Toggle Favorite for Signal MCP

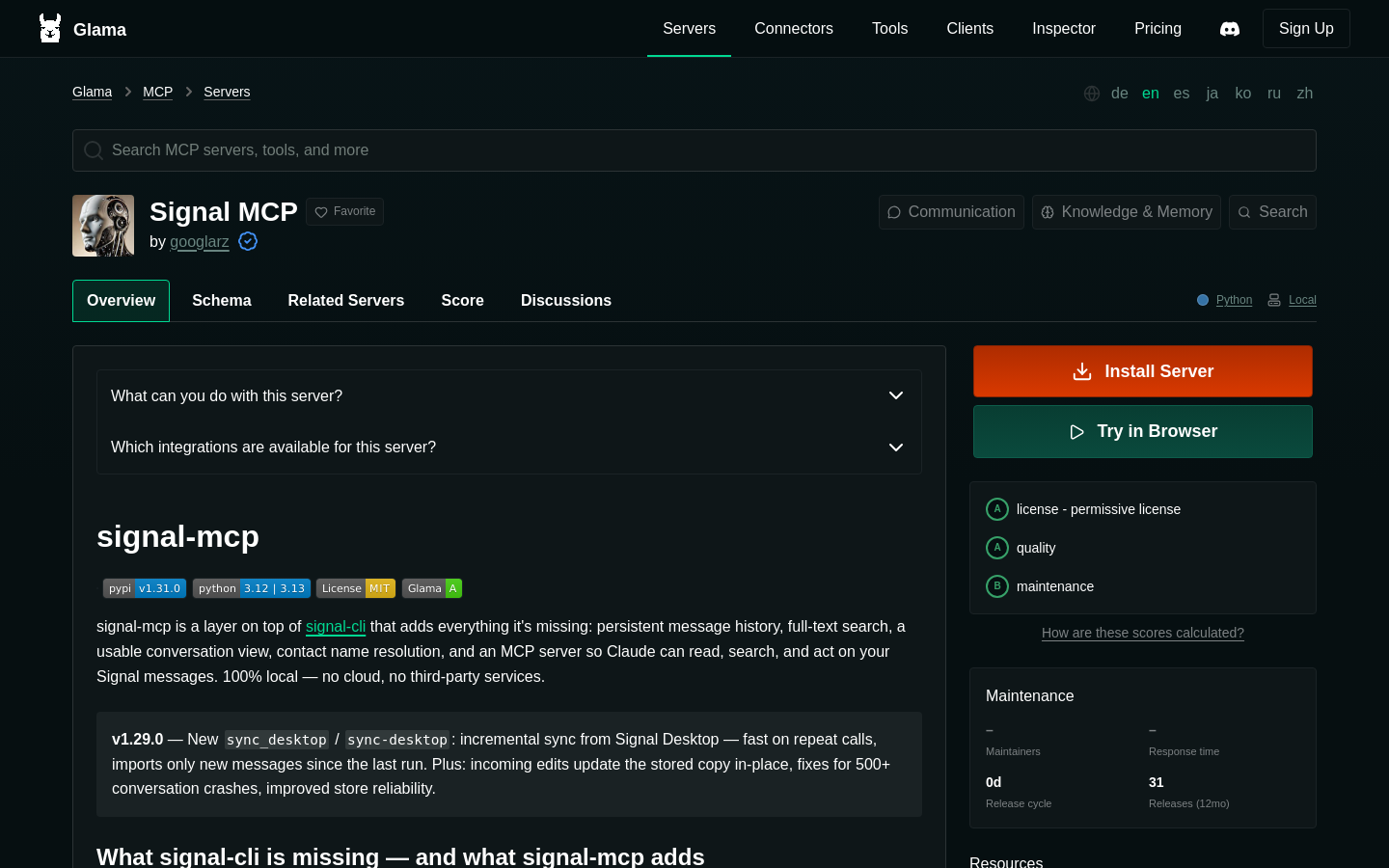(x=345, y=211)
